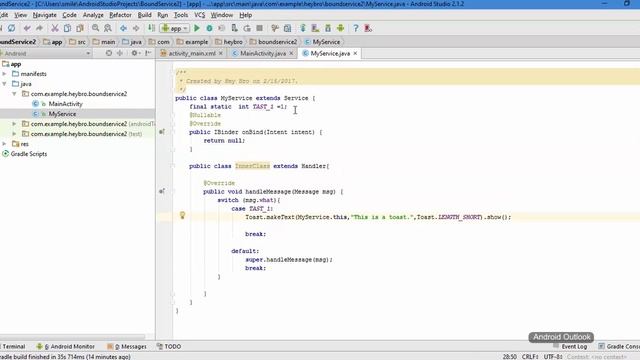Image resolution: width=640 pixels, height=360 pixels.
Task: Click the handleMessage override gutter icon
Action: 162,191
